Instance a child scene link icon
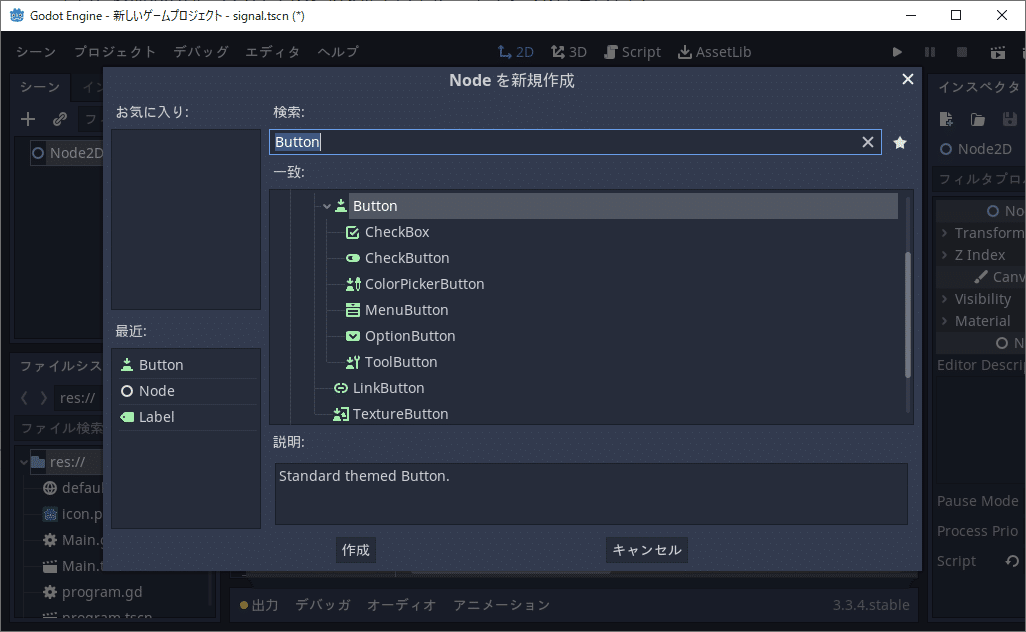 click(60, 119)
